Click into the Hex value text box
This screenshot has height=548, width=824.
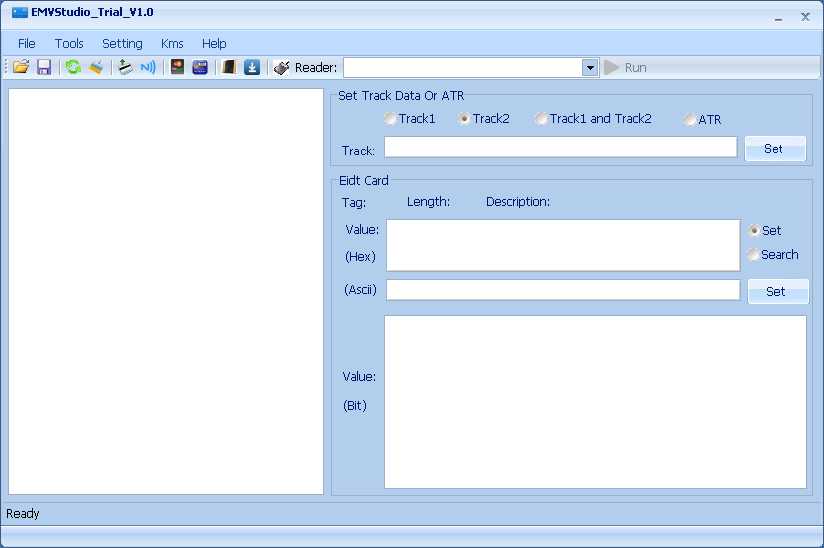(x=563, y=245)
